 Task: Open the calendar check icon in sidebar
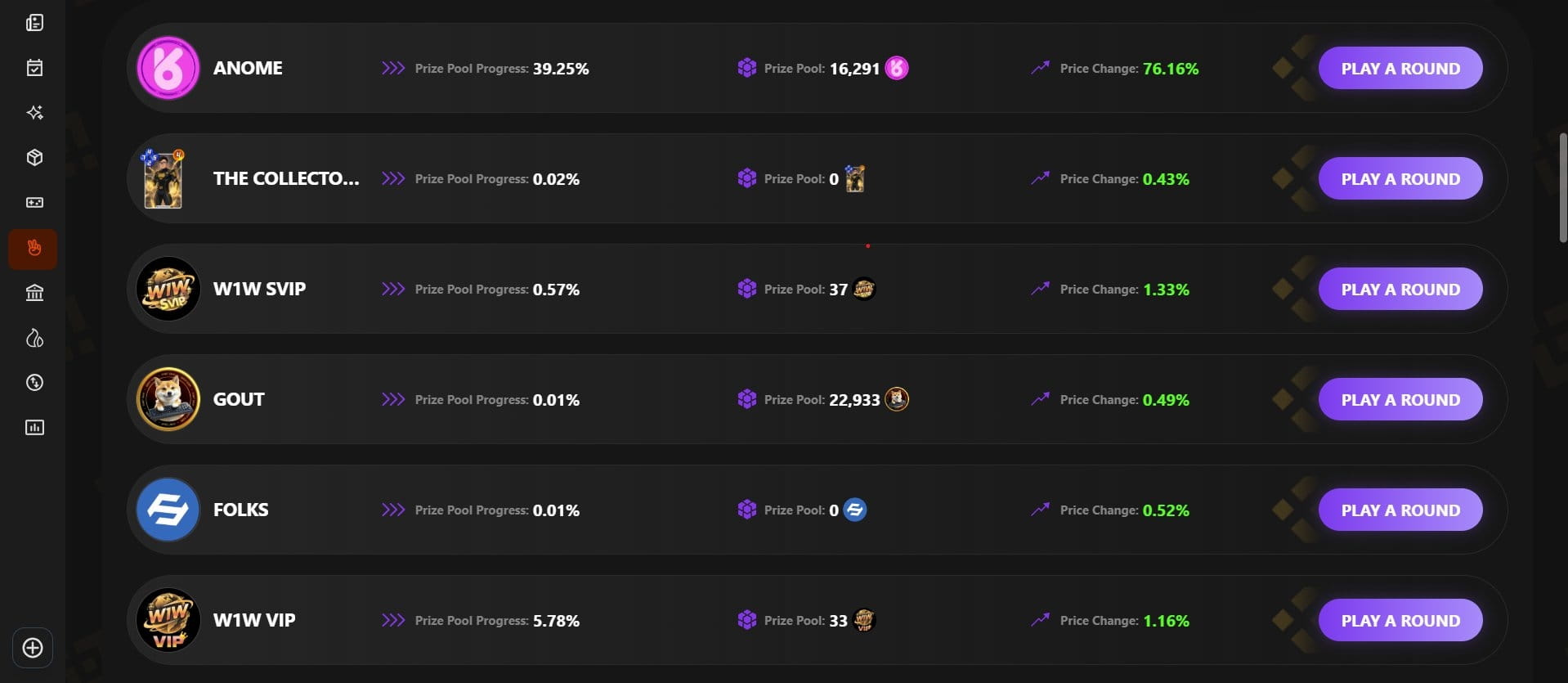34,68
